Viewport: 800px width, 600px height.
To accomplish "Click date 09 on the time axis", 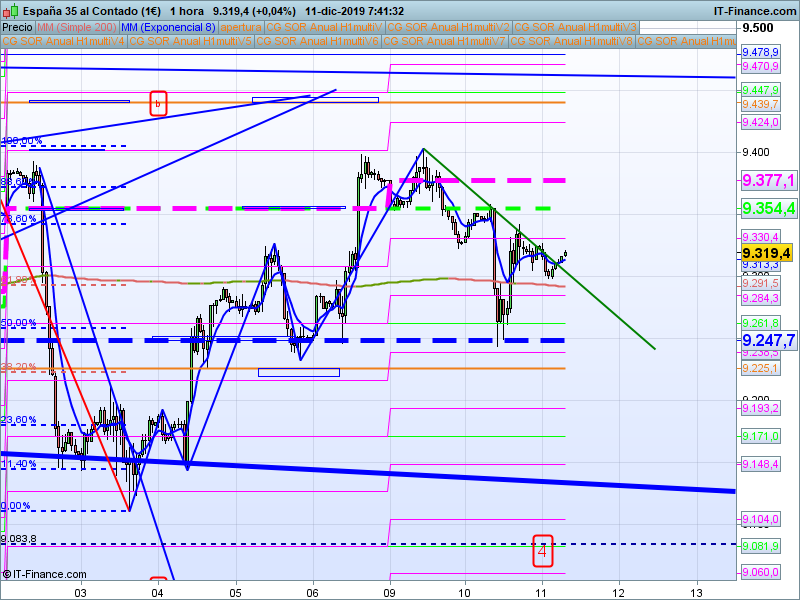I will 389,593.
